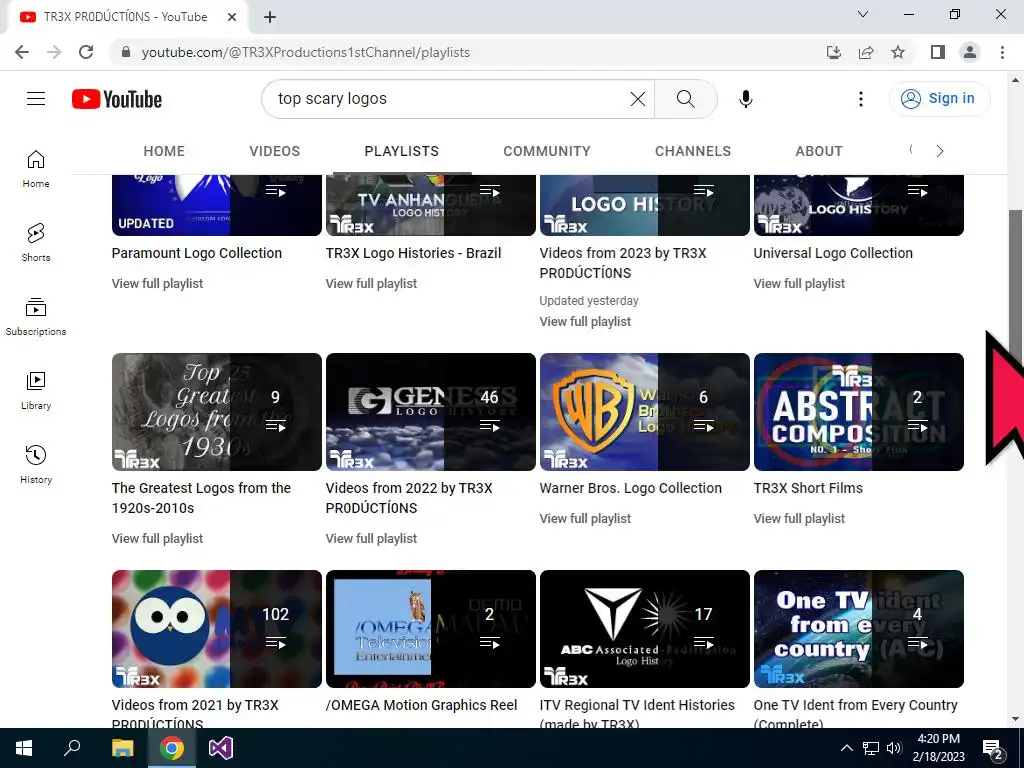Open Chrome profile avatar
This screenshot has height=768, width=1024.
pyautogui.click(x=970, y=52)
